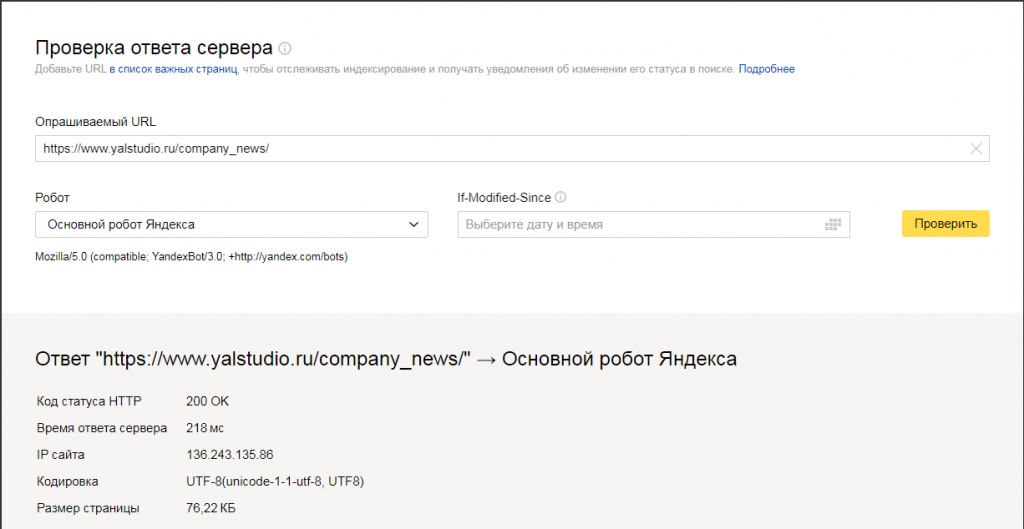This screenshot has height=529, width=1024.
Task: Expand the Робот dropdown
Action: (232, 225)
